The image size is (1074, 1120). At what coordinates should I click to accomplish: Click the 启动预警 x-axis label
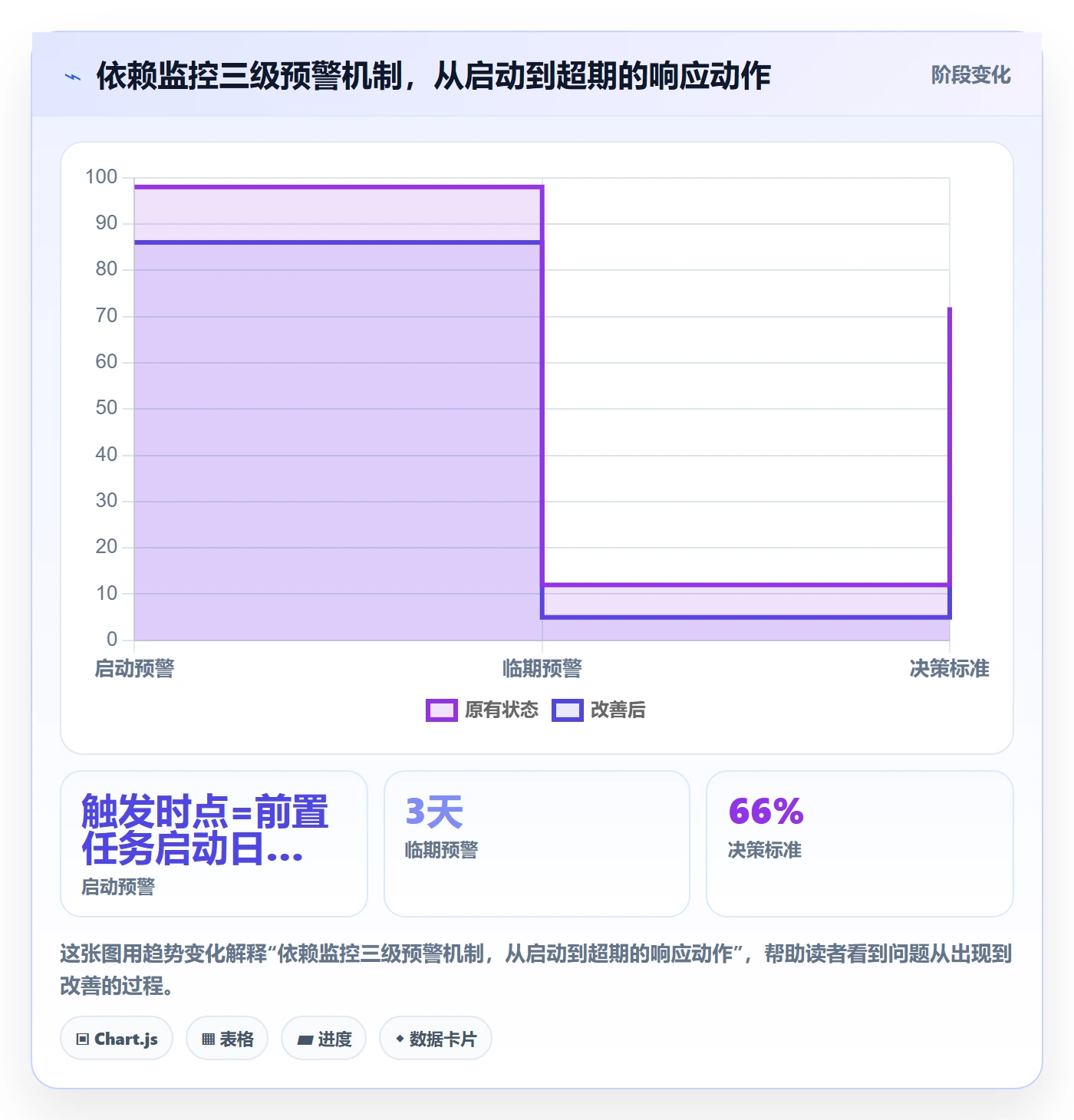tap(135, 669)
